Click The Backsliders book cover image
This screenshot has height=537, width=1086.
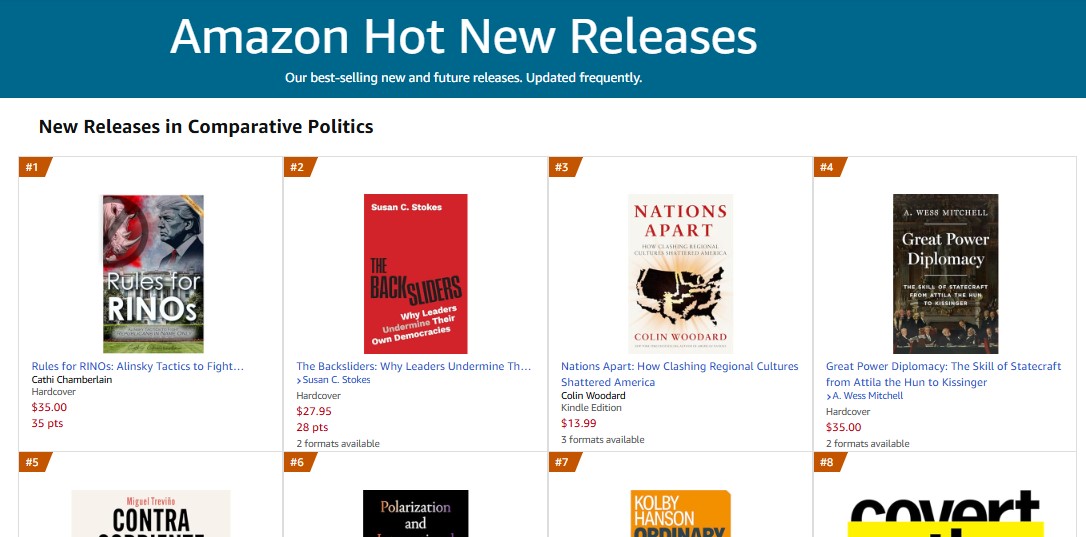tap(415, 273)
